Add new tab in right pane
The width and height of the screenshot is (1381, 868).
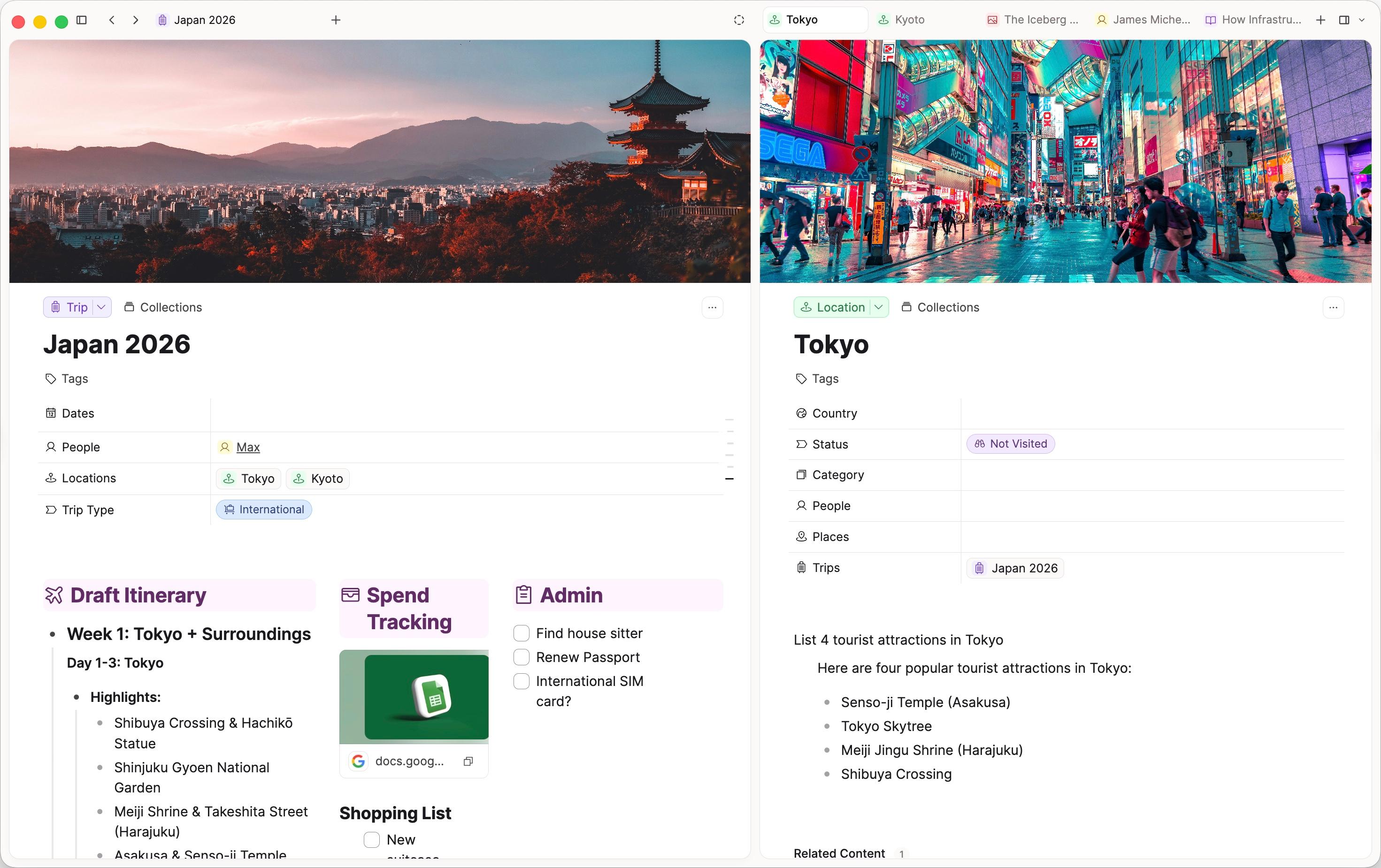[1321, 20]
